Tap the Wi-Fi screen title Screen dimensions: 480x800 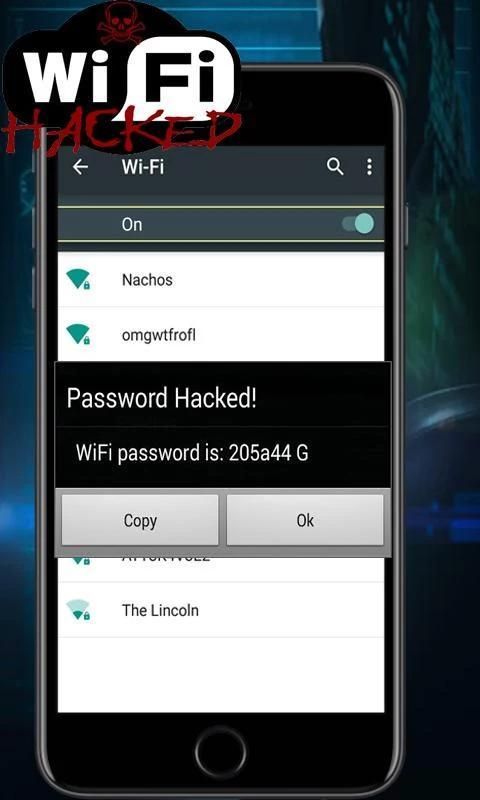pos(143,167)
